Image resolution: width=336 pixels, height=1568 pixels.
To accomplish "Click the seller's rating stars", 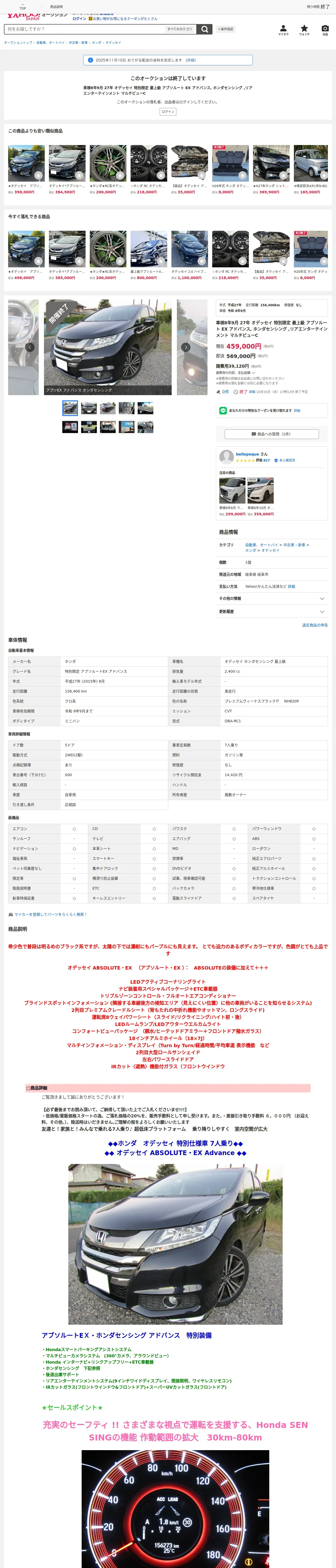I will 245,461.
